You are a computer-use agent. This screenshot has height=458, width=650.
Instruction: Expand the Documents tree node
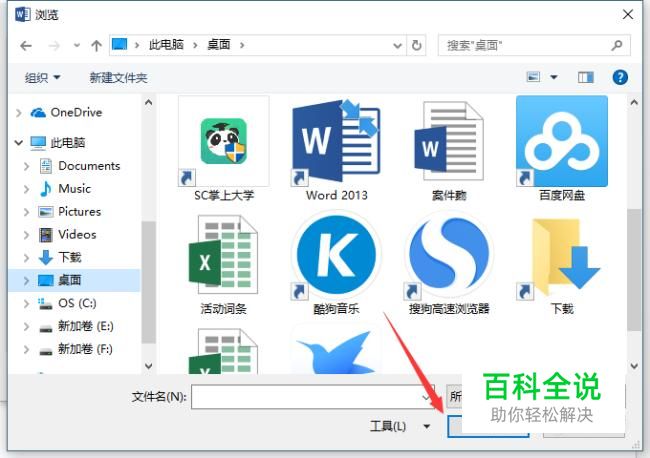point(27,166)
